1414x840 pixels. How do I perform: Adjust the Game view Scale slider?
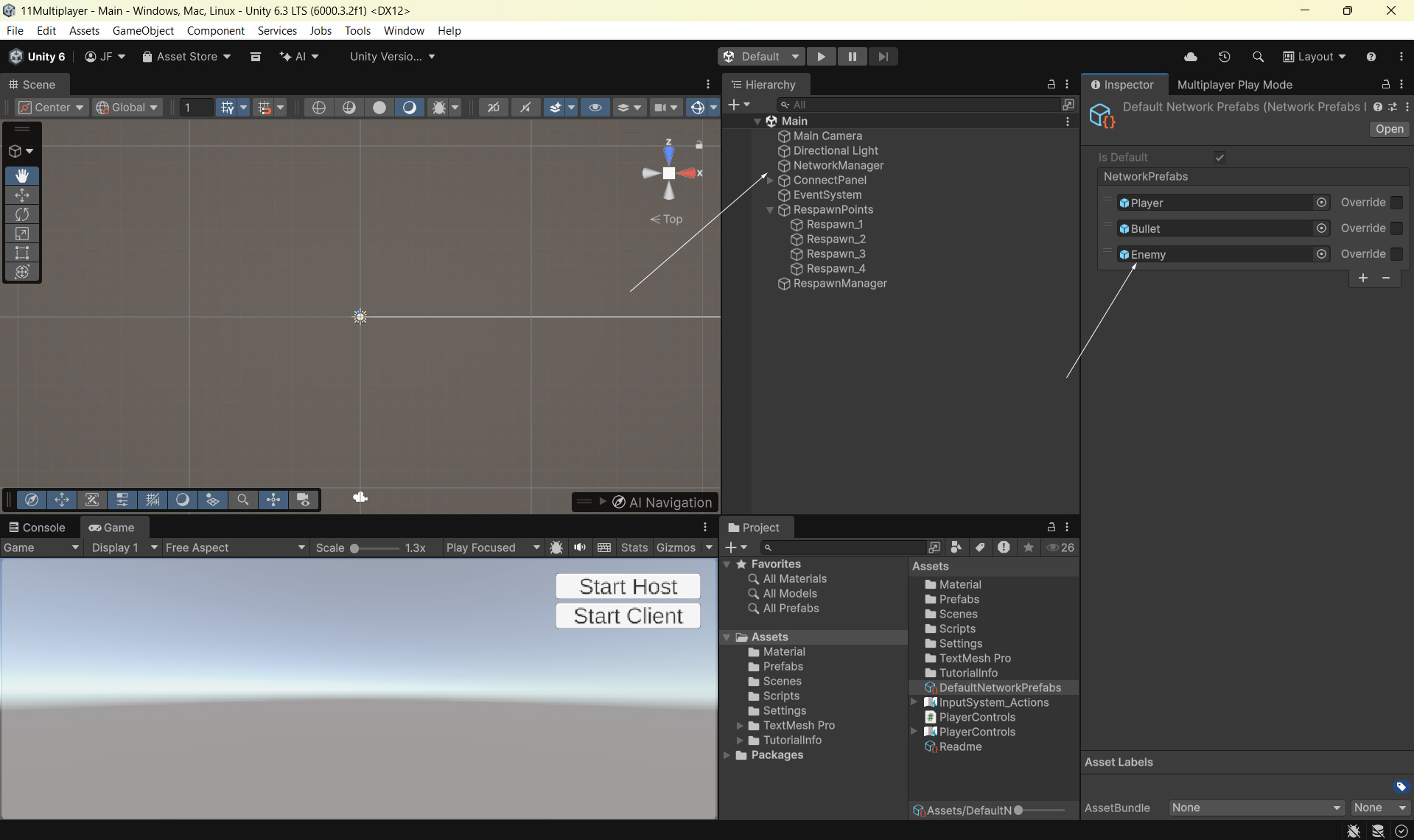pos(355,548)
